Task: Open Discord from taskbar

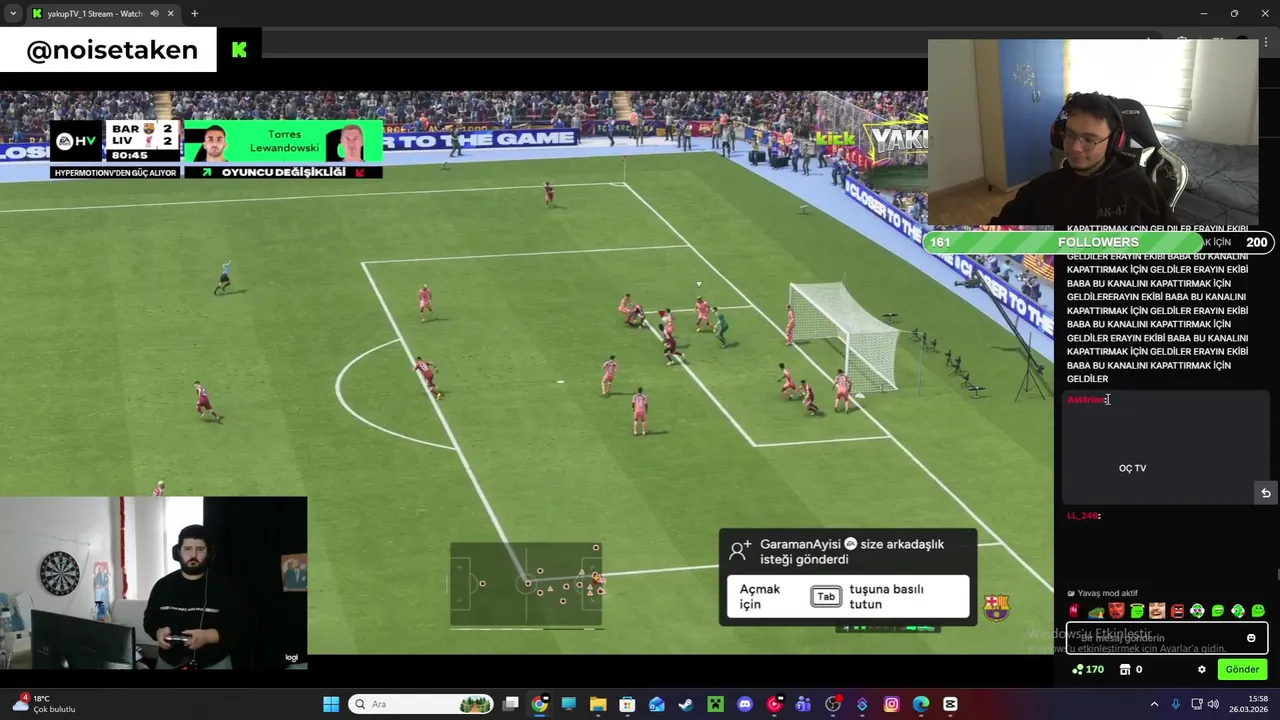Action: [745, 704]
